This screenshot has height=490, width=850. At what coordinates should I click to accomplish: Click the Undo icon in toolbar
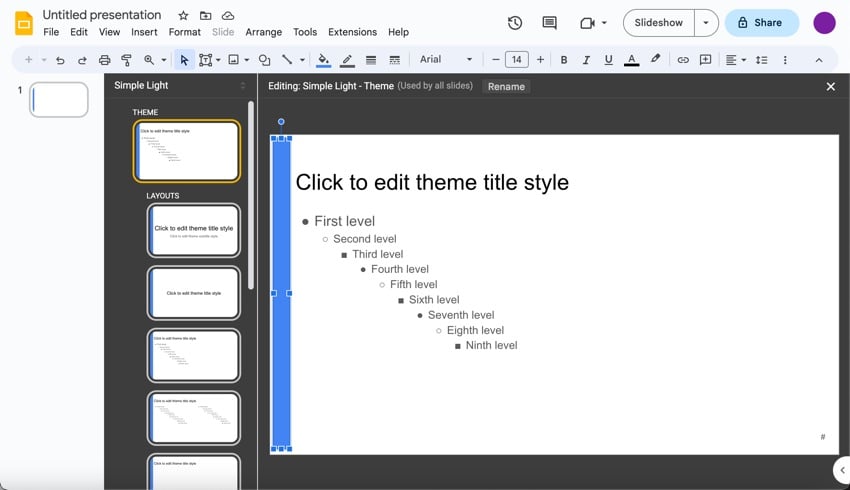(x=60, y=60)
